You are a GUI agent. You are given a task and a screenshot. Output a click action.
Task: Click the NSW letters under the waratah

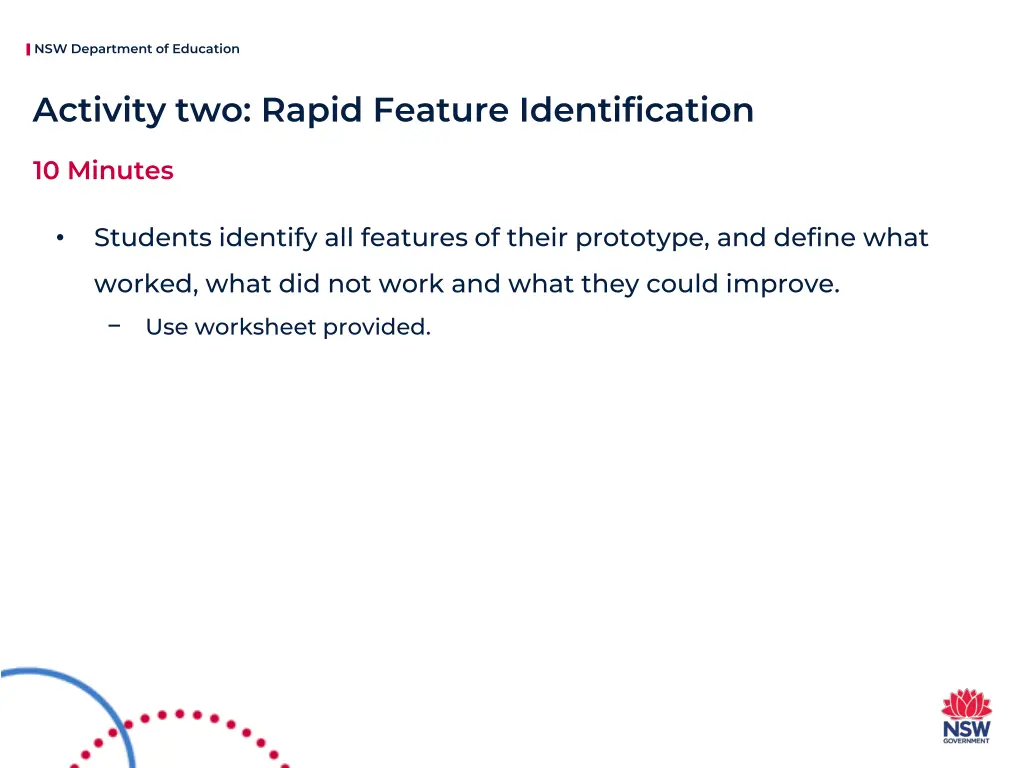pyautogui.click(x=967, y=728)
